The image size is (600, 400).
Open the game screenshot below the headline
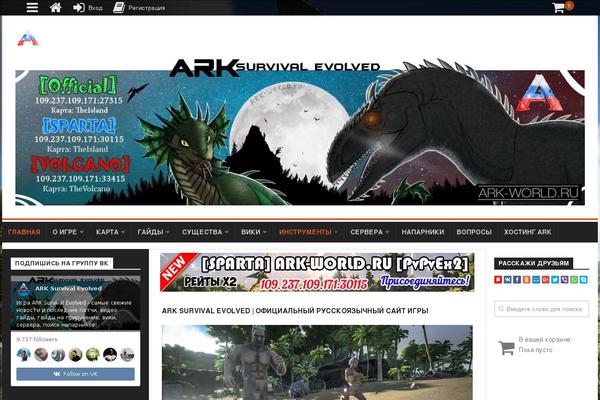tap(317, 362)
